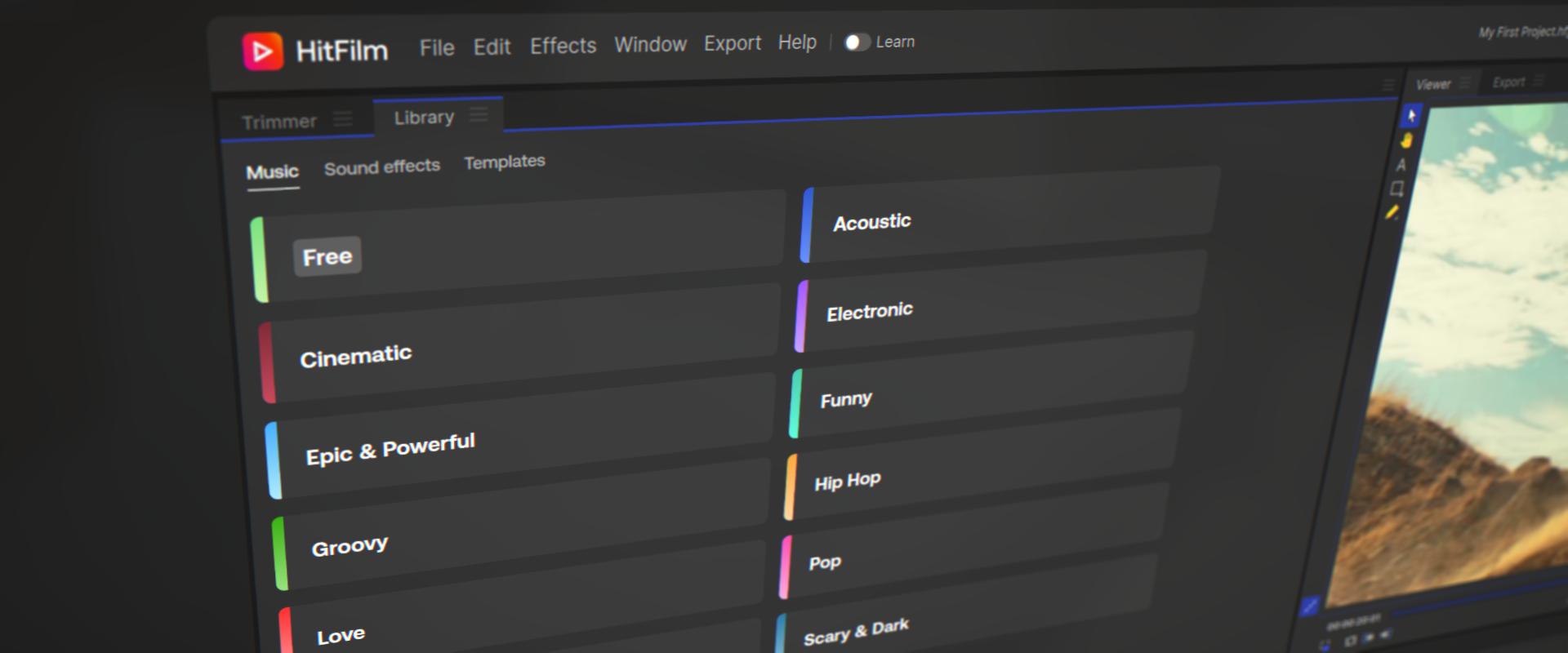Switch to the Library tab
This screenshot has width=1568, height=653.
pyautogui.click(x=424, y=118)
